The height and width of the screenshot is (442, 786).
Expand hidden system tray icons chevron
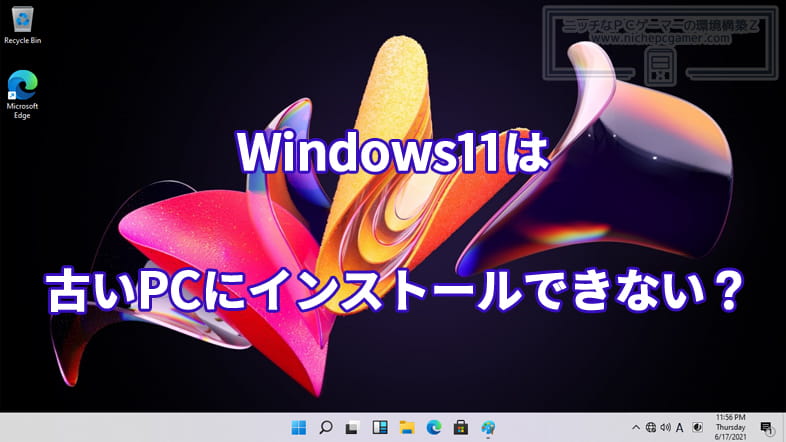point(636,427)
